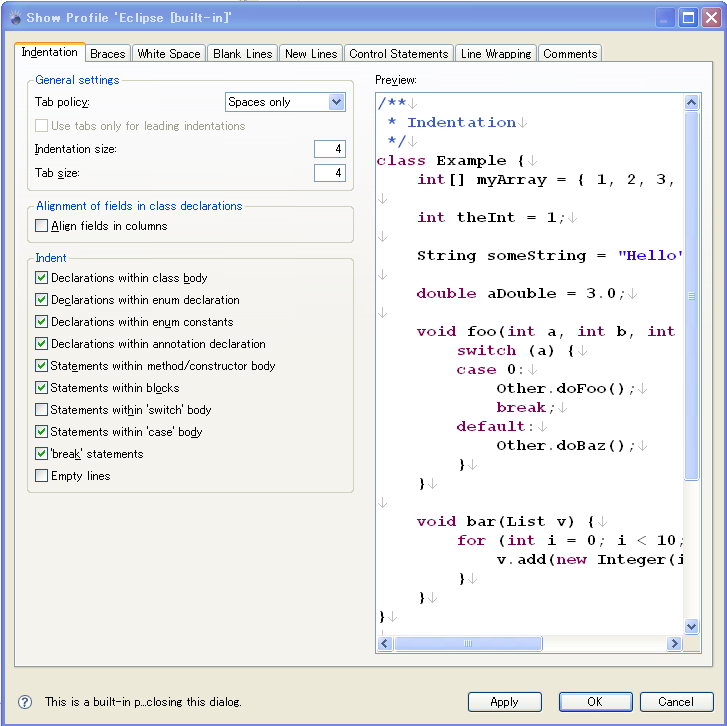Click 'double aDouble = 3.0;' in preview
This screenshot has height=726, width=727.
521,293
